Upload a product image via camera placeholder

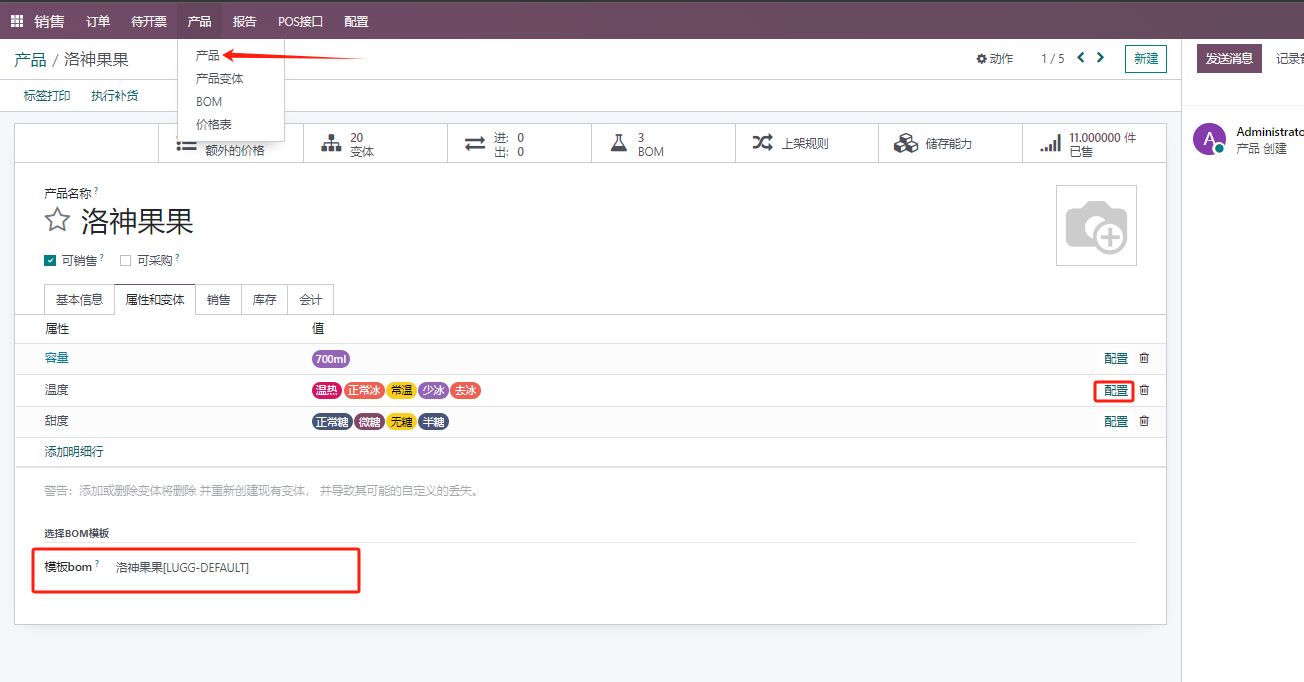[x=1096, y=225]
